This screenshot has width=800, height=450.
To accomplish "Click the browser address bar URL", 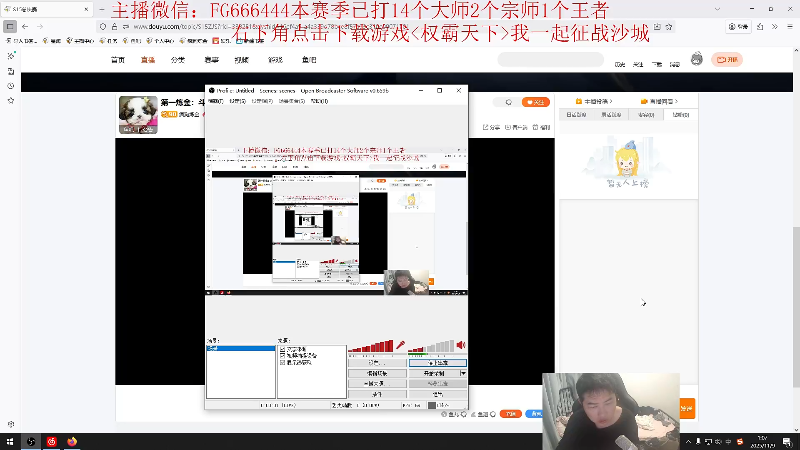I will (270, 27).
